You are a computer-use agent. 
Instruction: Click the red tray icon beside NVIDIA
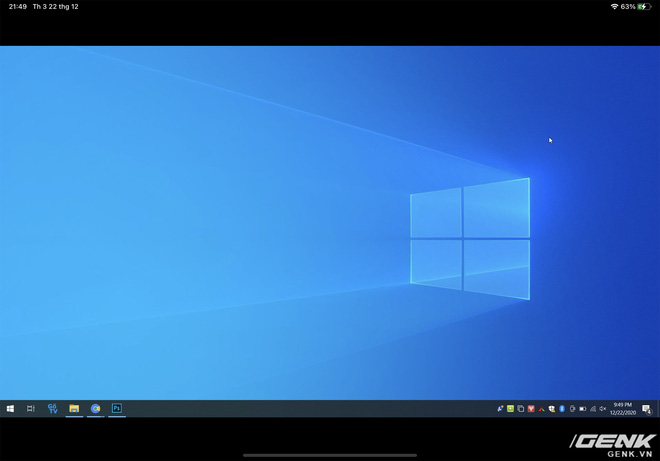[531, 409]
